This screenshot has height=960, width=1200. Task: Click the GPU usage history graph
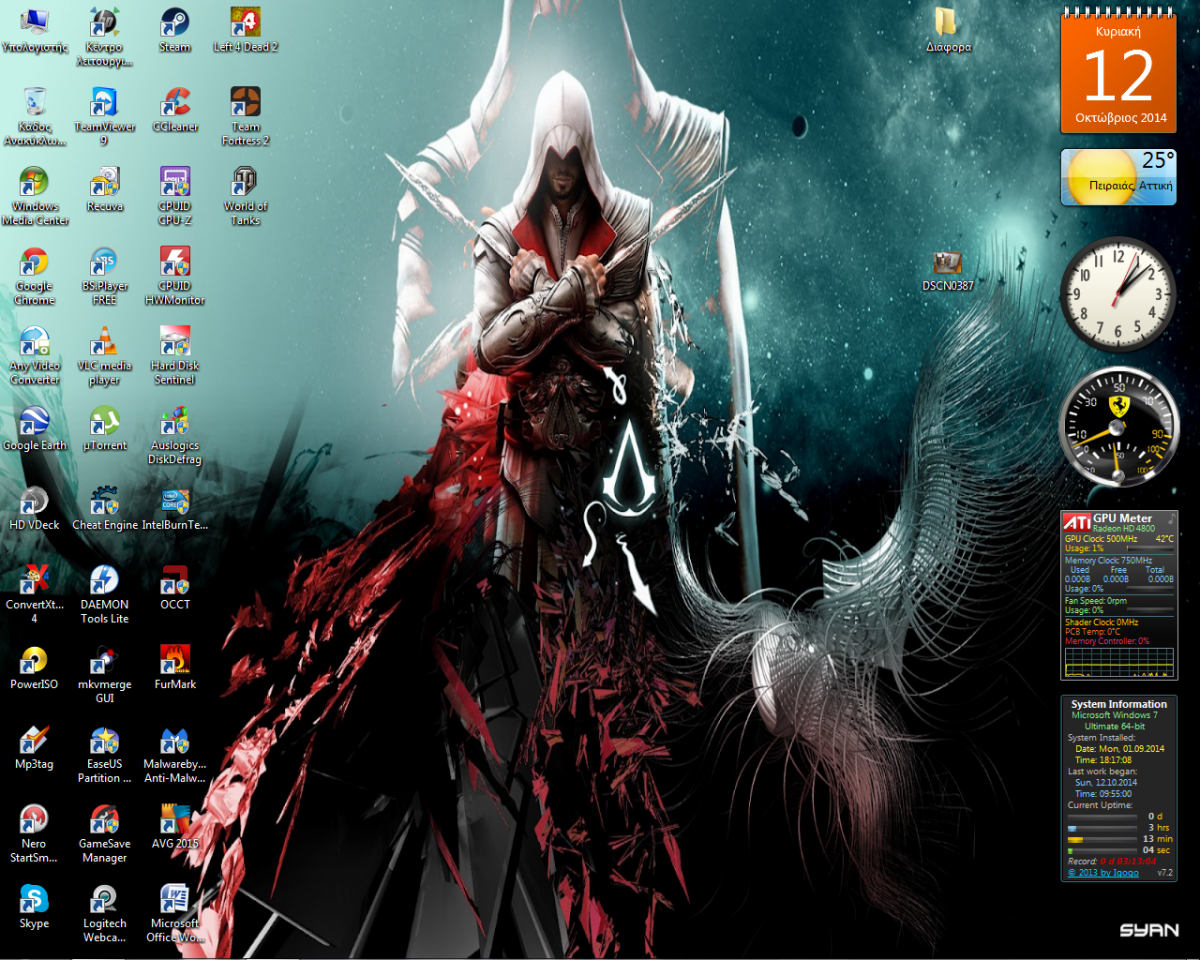point(1119,661)
